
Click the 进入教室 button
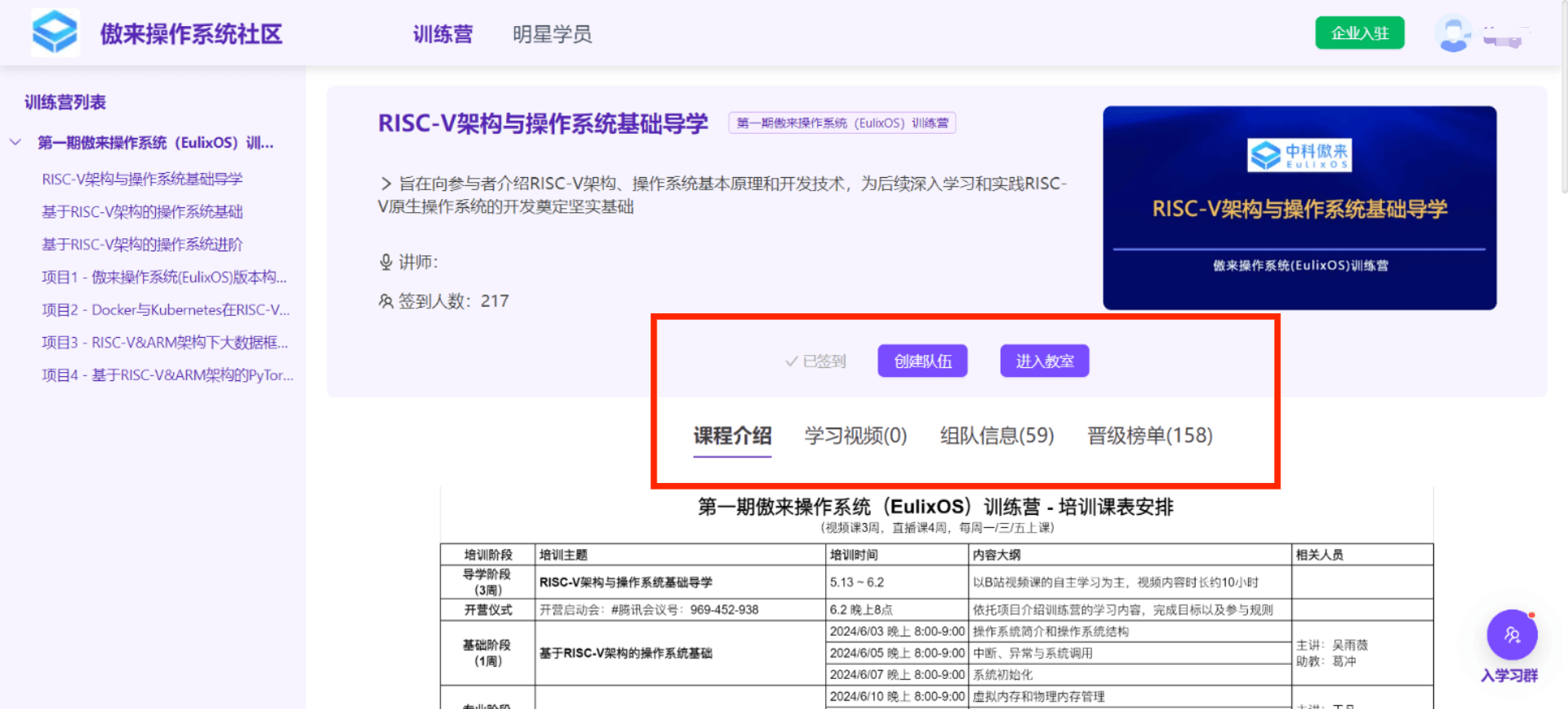click(x=1045, y=361)
